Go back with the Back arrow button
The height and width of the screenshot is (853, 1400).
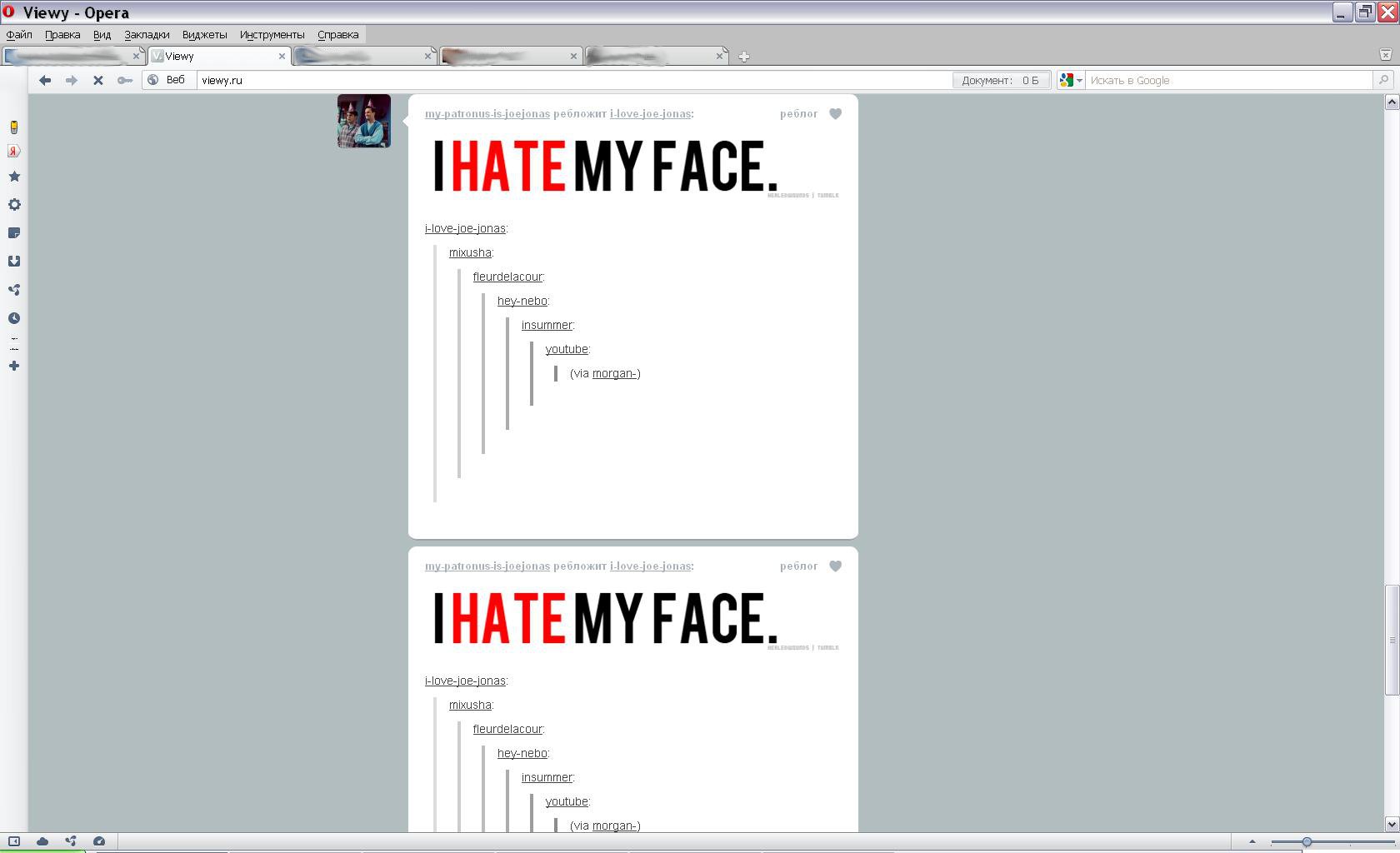[x=45, y=80]
